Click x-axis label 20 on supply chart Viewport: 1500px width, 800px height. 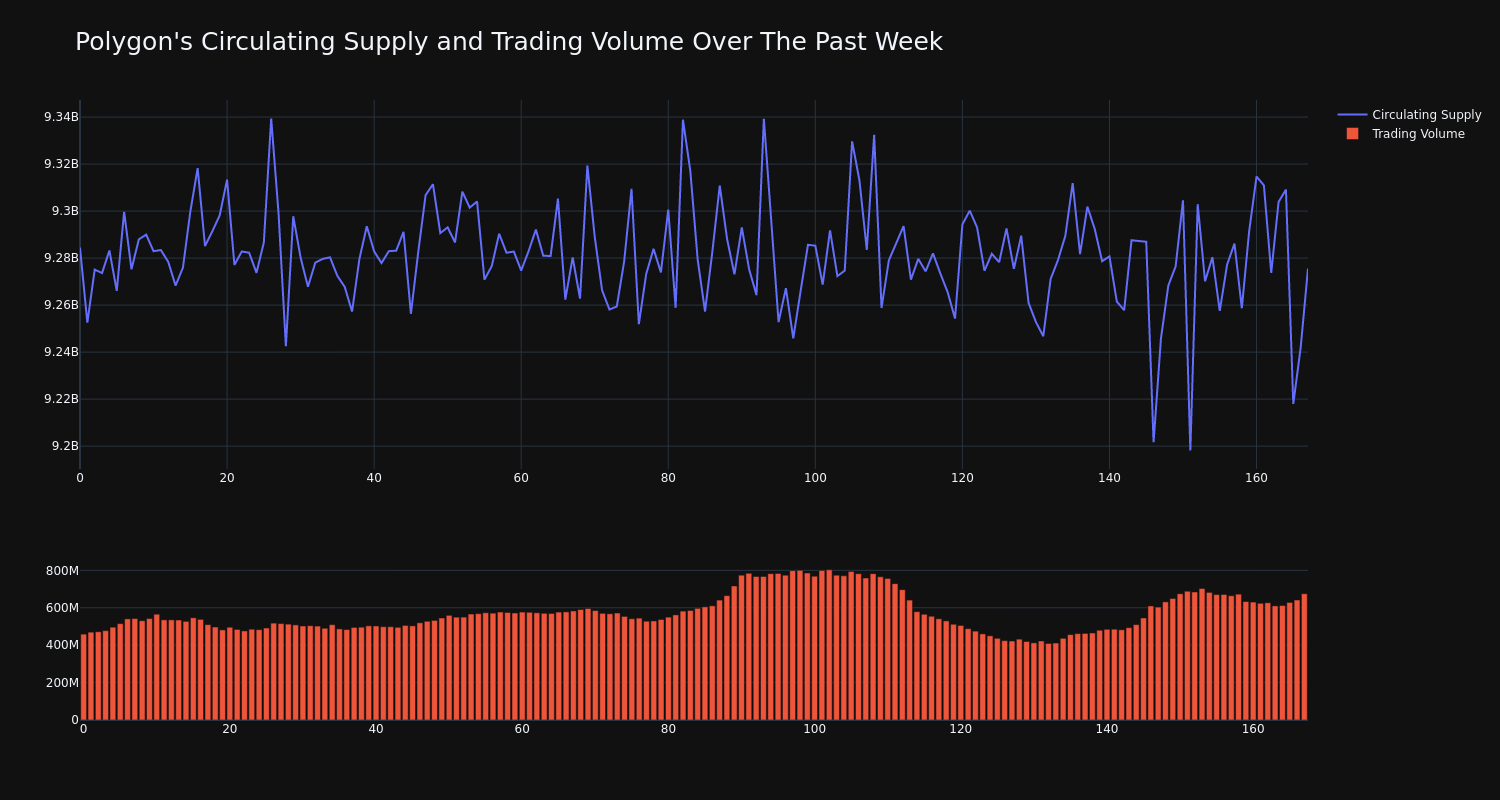click(227, 478)
